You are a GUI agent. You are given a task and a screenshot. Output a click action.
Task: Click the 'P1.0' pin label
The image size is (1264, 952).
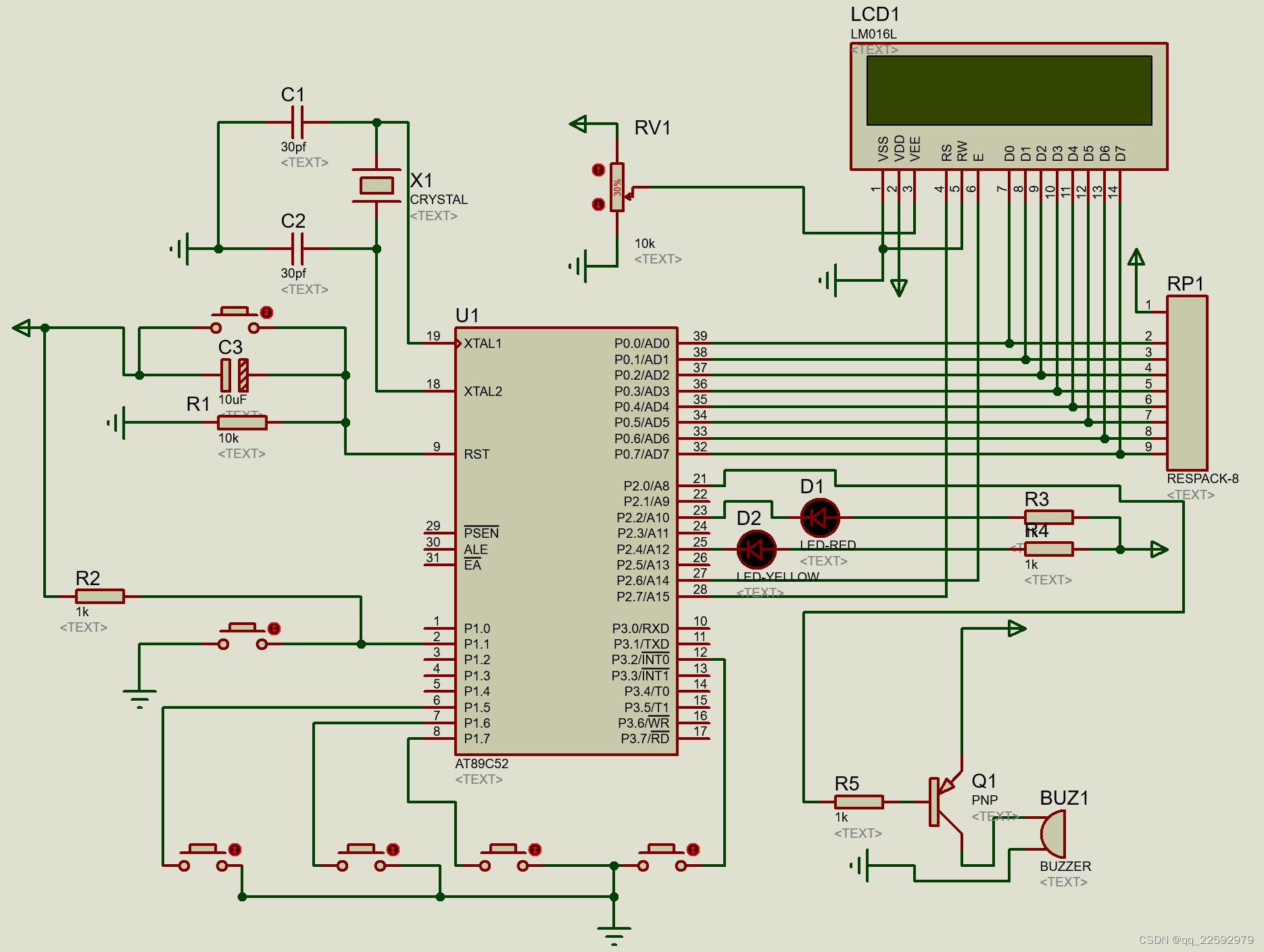point(477,628)
